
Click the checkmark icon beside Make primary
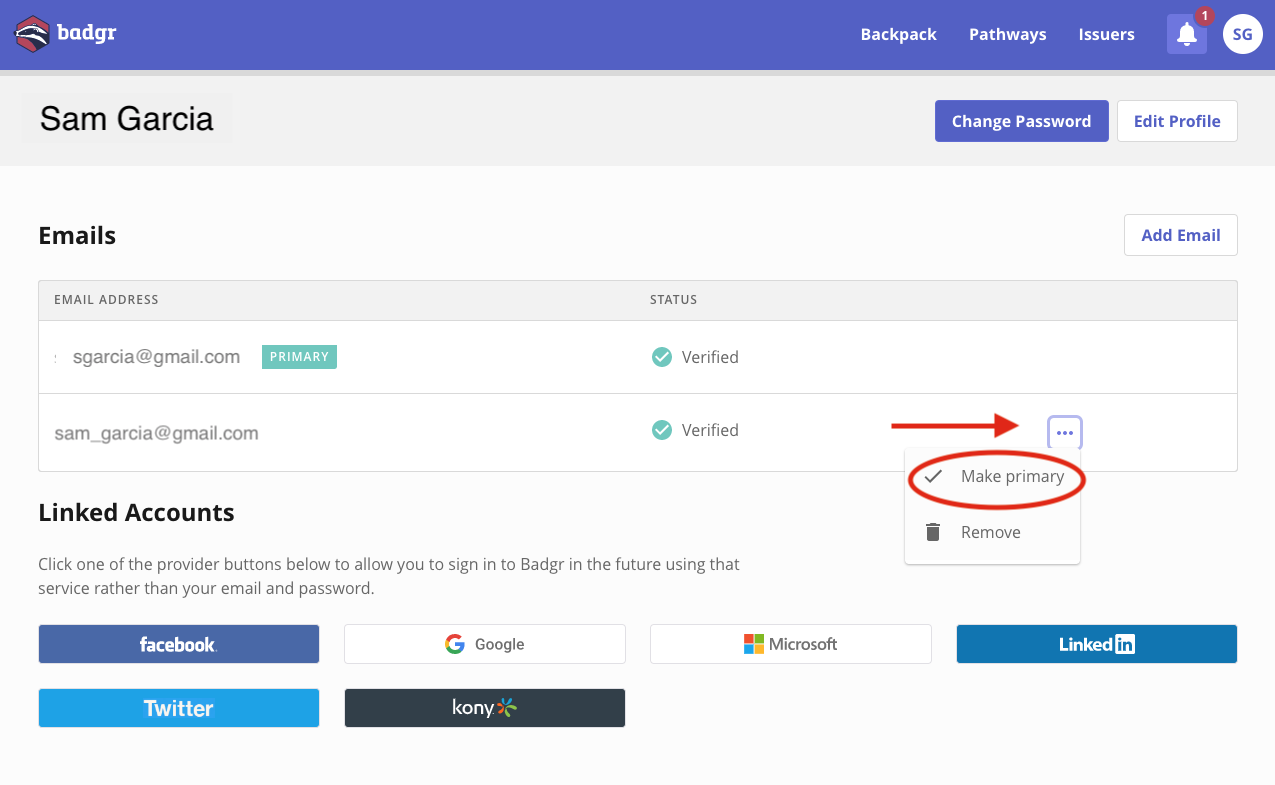(933, 476)
